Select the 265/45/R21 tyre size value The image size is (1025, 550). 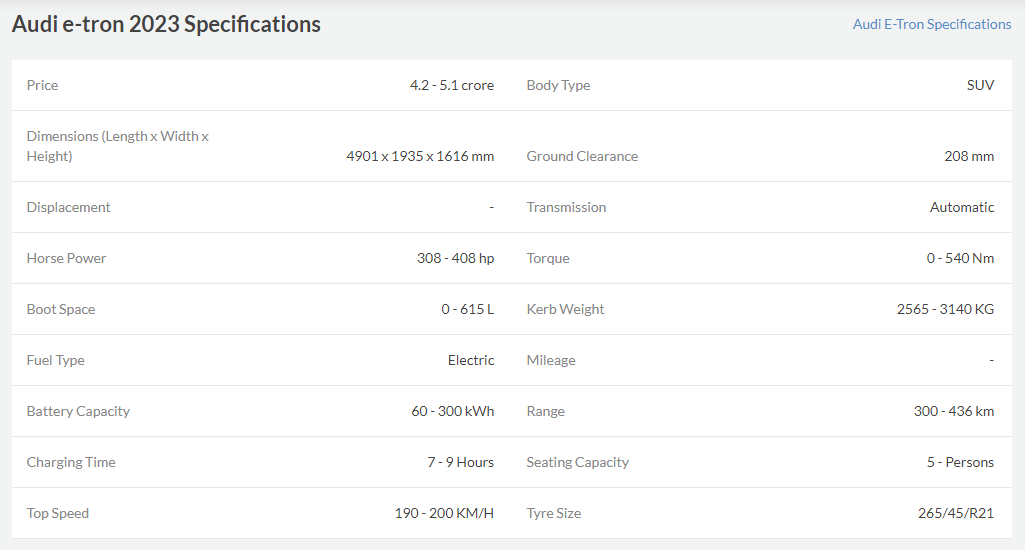point(956,513)
